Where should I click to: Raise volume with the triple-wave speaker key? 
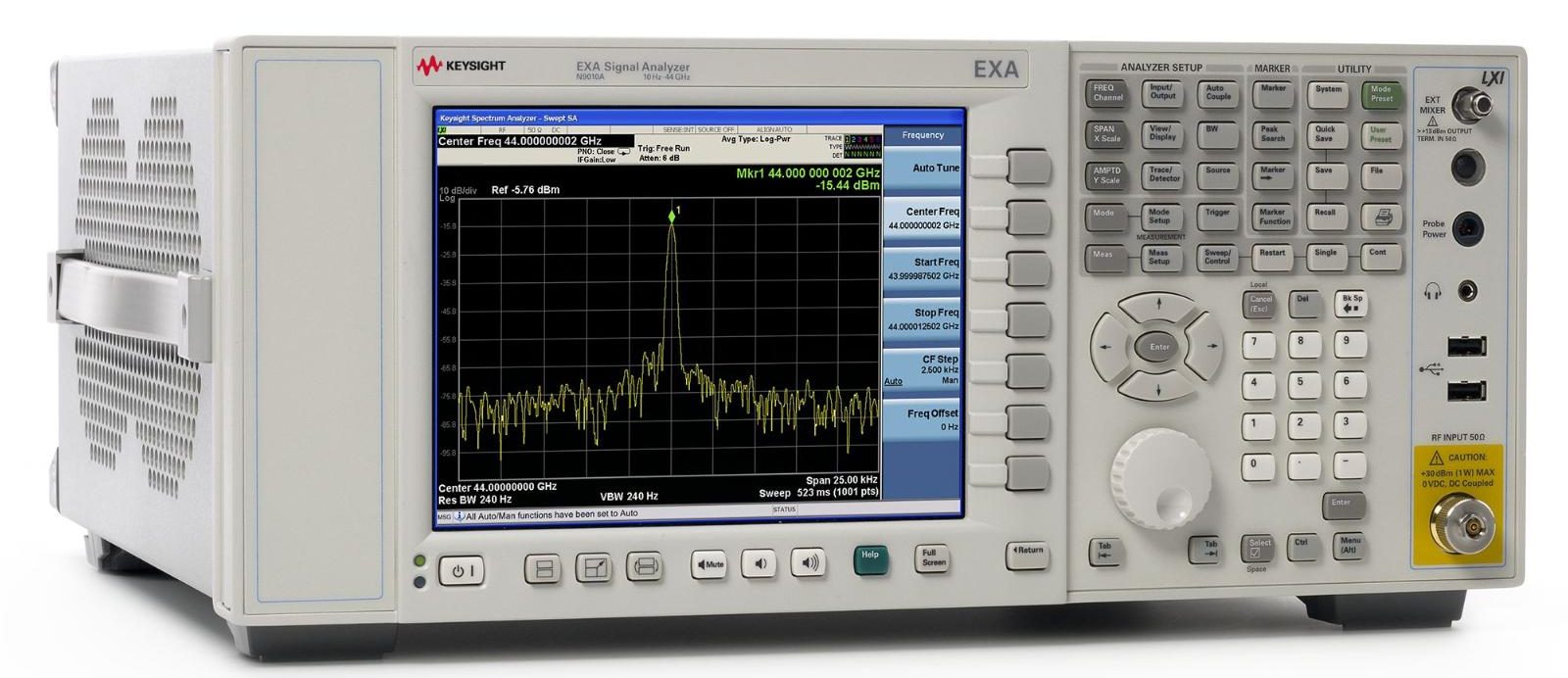pos(808,562)
